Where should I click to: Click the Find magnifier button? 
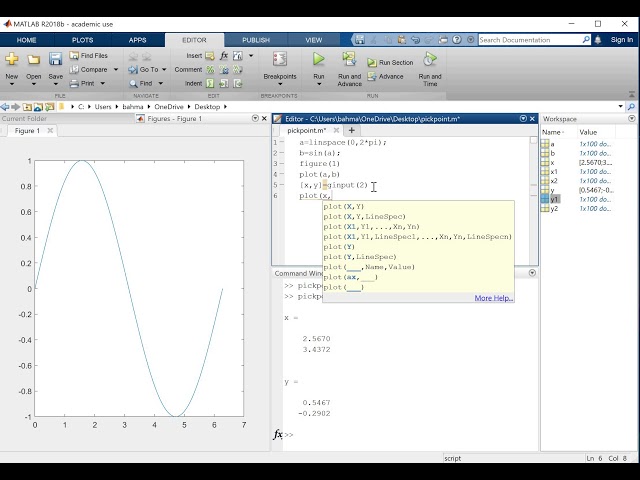[141, 83]
